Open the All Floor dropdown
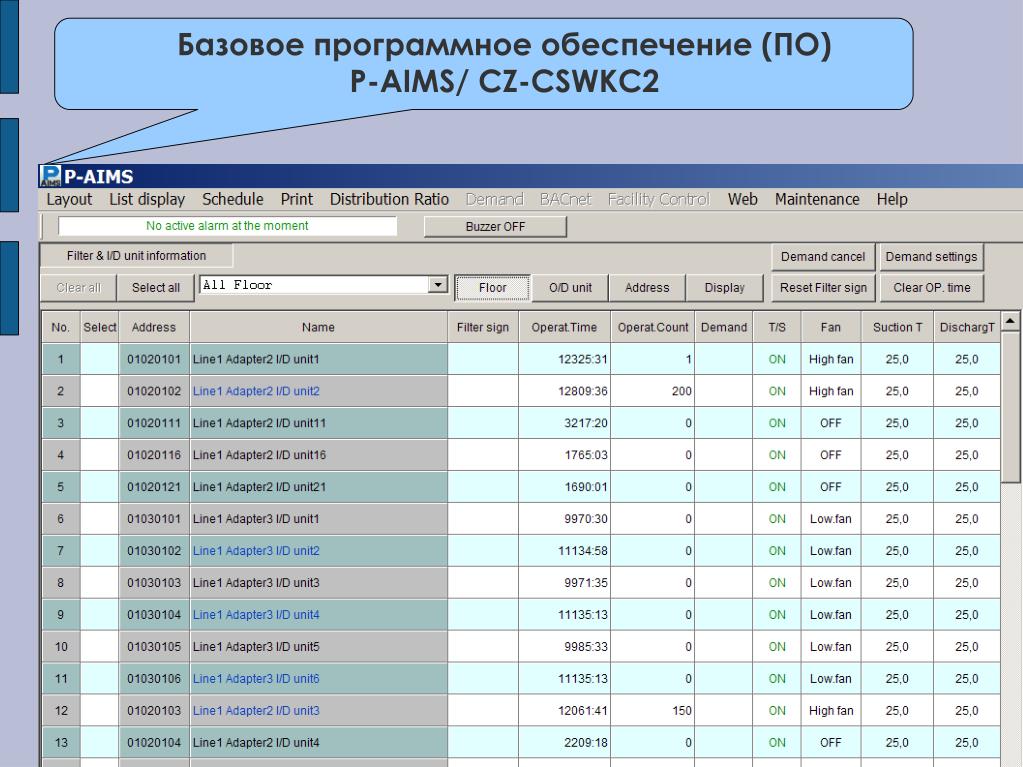This screenshot has height=767, width=1023. (x=438, y=285)
